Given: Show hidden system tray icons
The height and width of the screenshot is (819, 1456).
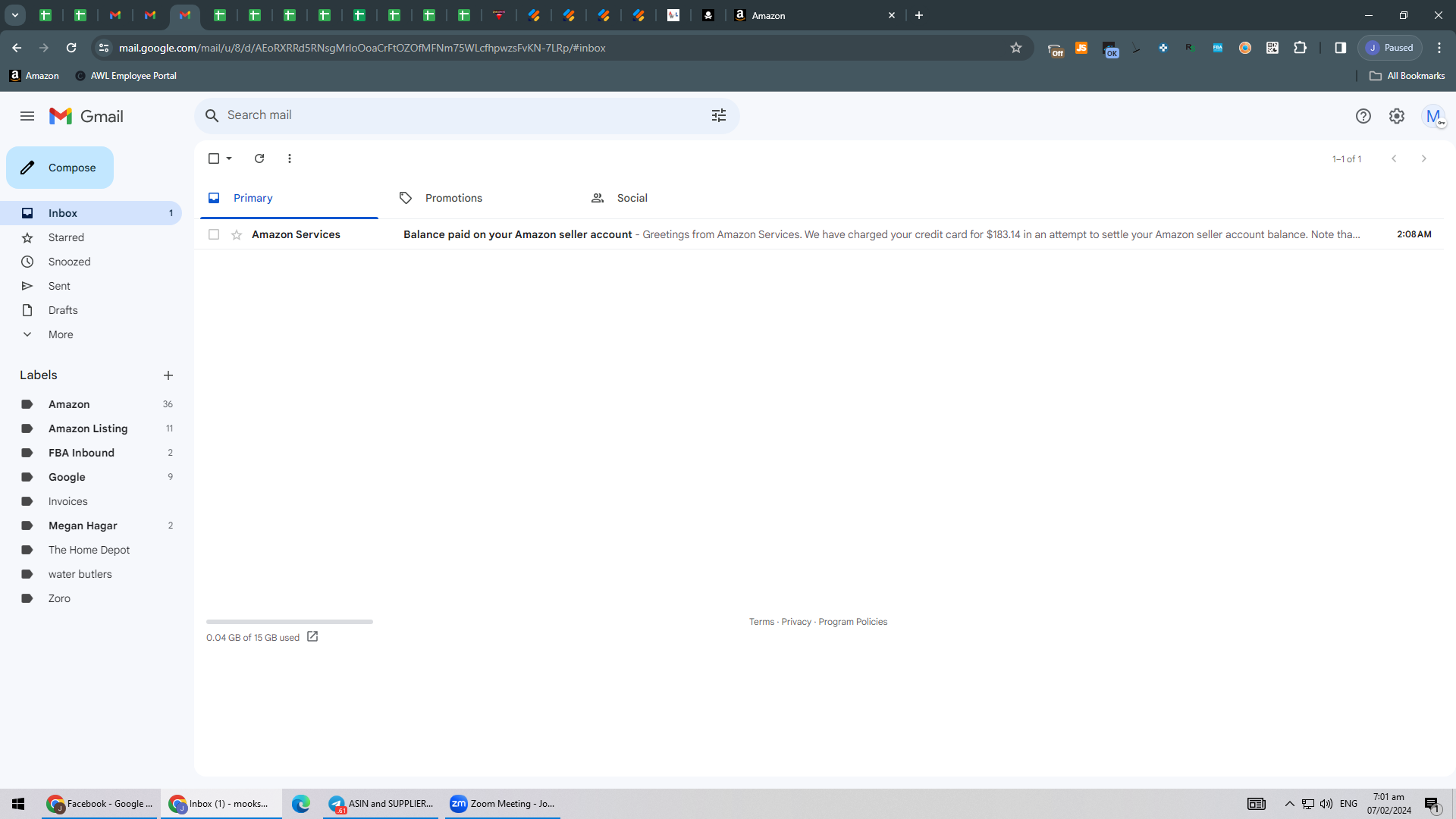Looking at the screenshot, I should [1289, 804].
